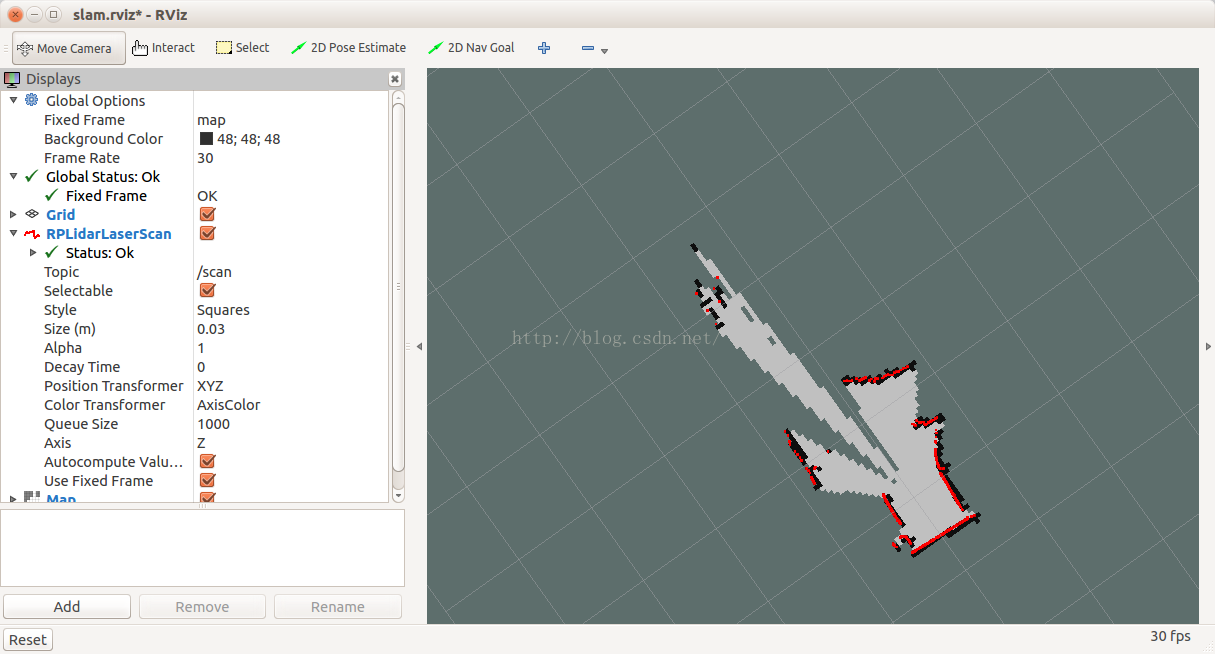Screen dimensions: 1215x654
Task: Click the Global Options gear icon
Action: (32, 100)
